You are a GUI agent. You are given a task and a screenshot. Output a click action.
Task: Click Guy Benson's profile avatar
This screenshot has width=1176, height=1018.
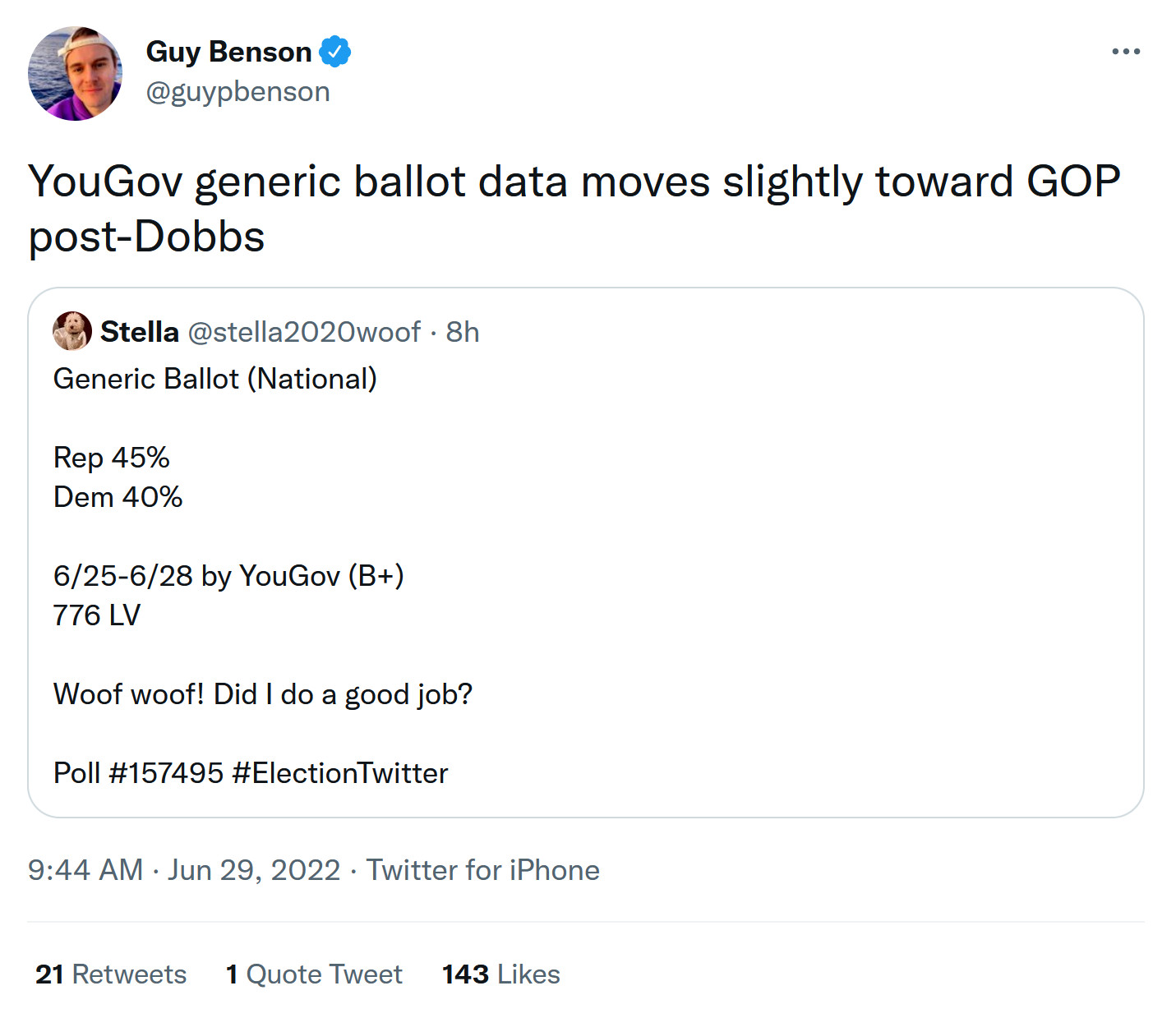[x=75, y=74]
